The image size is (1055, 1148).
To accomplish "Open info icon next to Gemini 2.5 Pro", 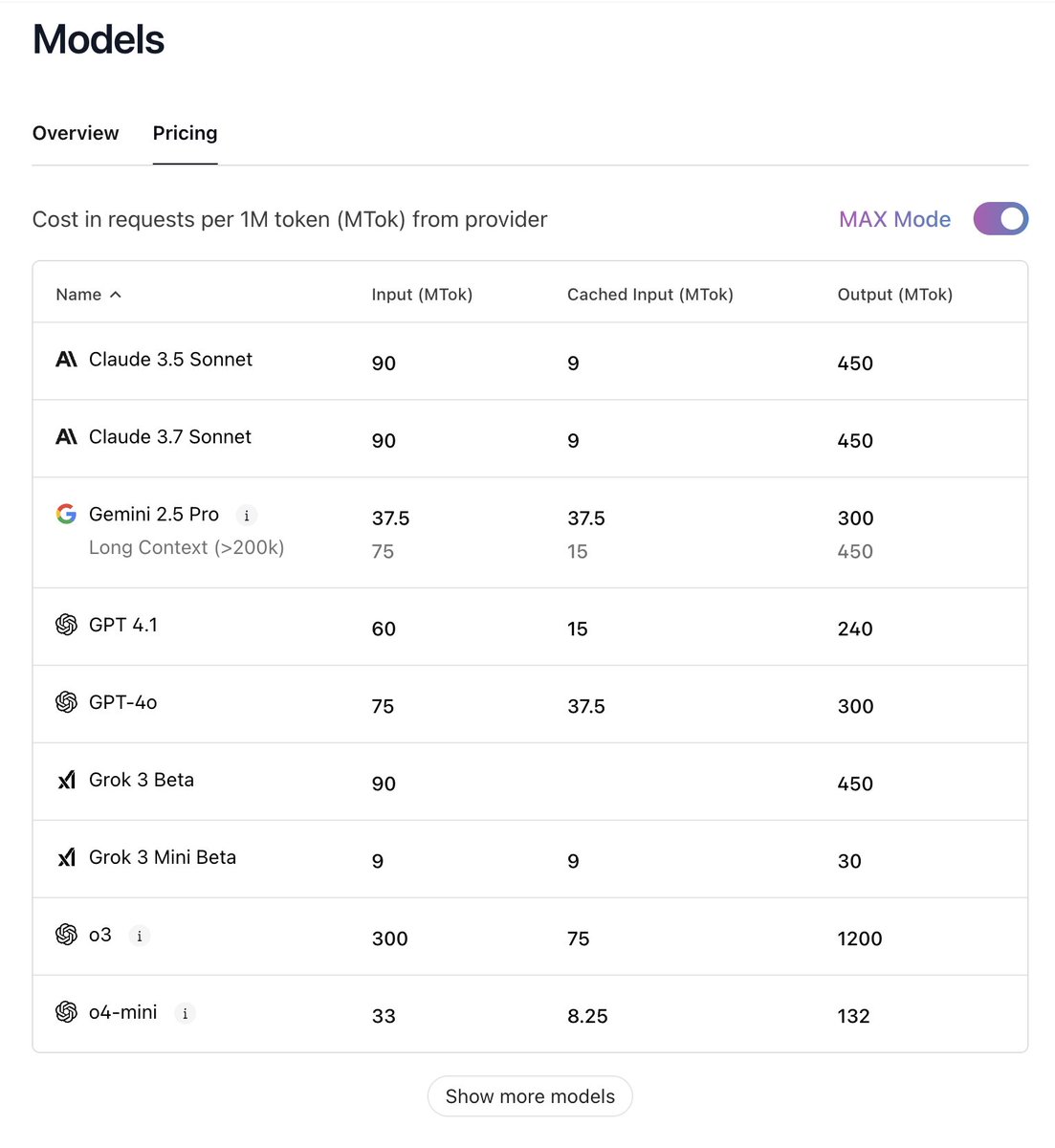I will [x=246, y=516].
